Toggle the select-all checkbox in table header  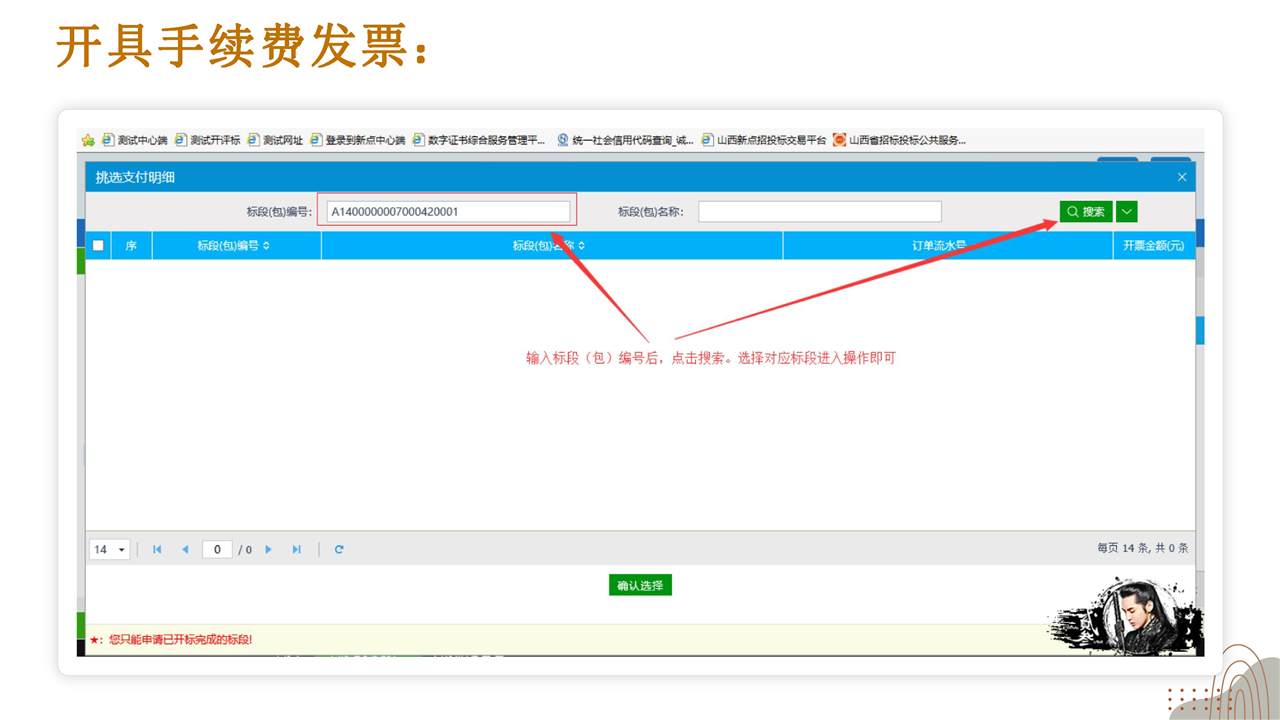(x=98, y=246)
